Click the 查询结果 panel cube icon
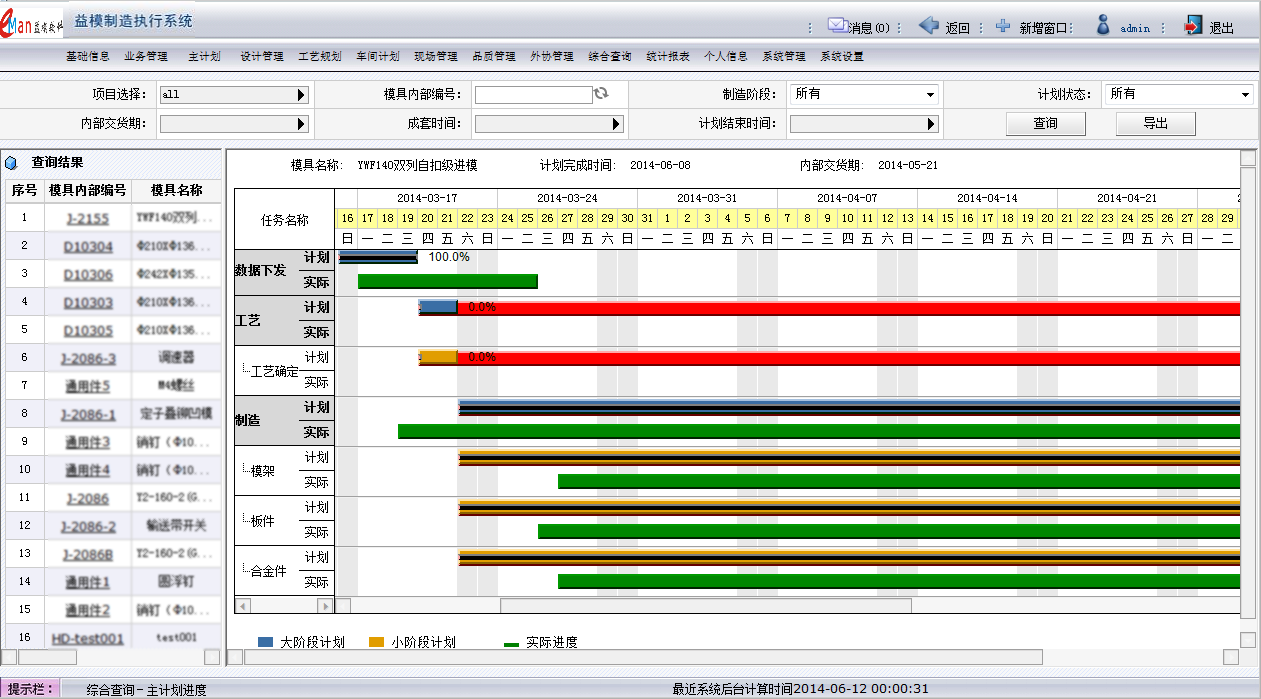The width and height of the screenshot is (1261, 699). tap(11, 162)
